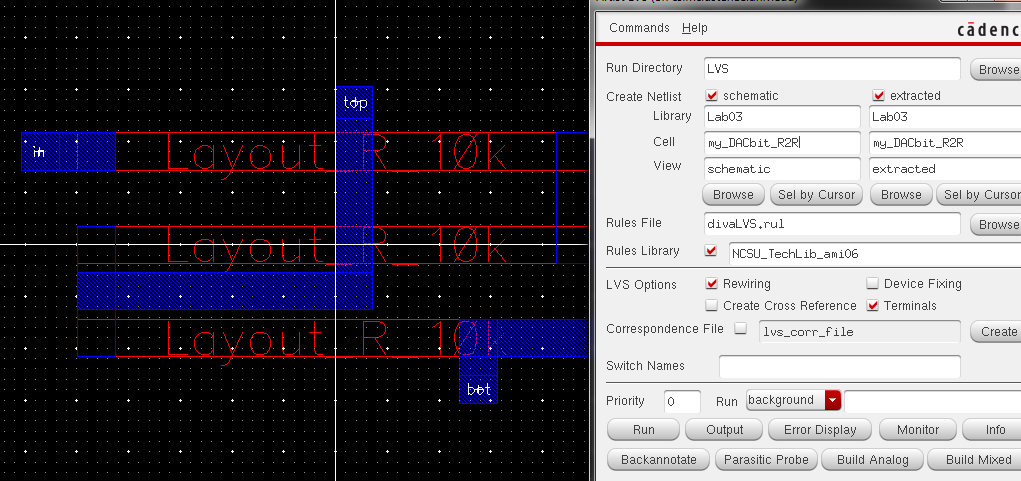Click the Rules File divaLVS.rul field
Viewport: 1021px width, 481px height.
pyautogui.click(x=832, y=224)
